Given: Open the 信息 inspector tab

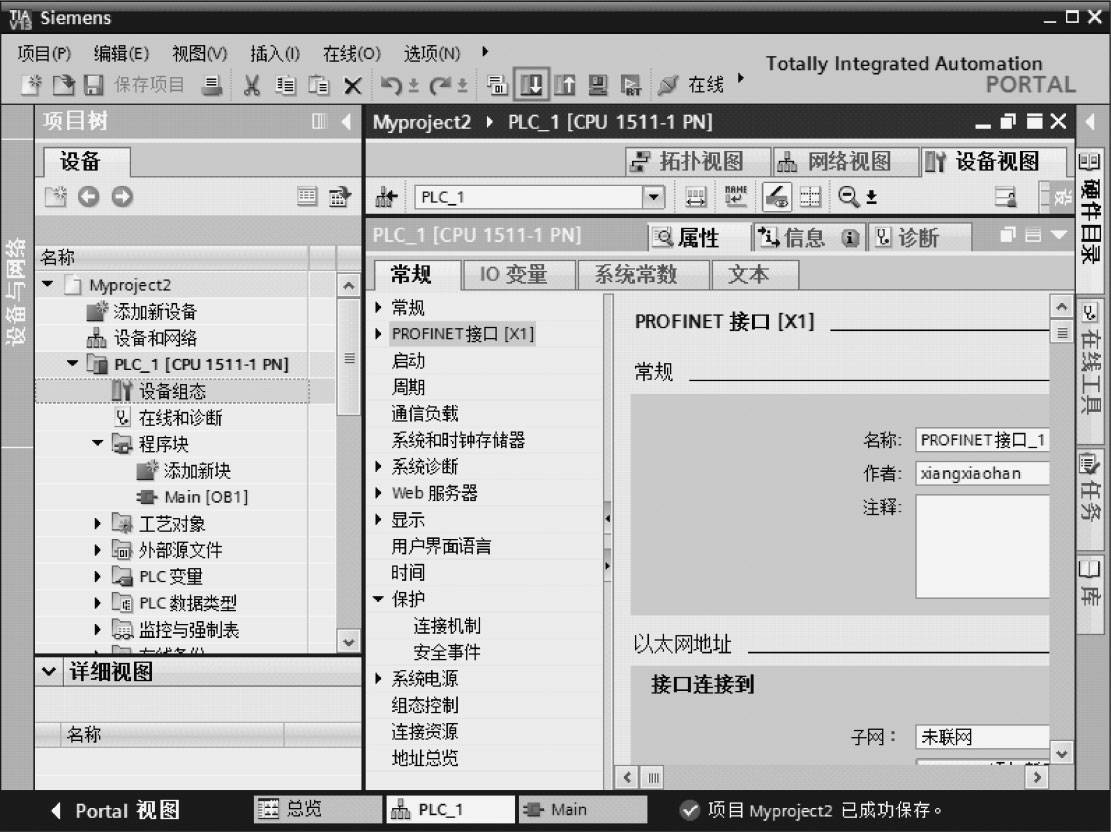Looking at the screenshot, I should (x=808, y=237).
